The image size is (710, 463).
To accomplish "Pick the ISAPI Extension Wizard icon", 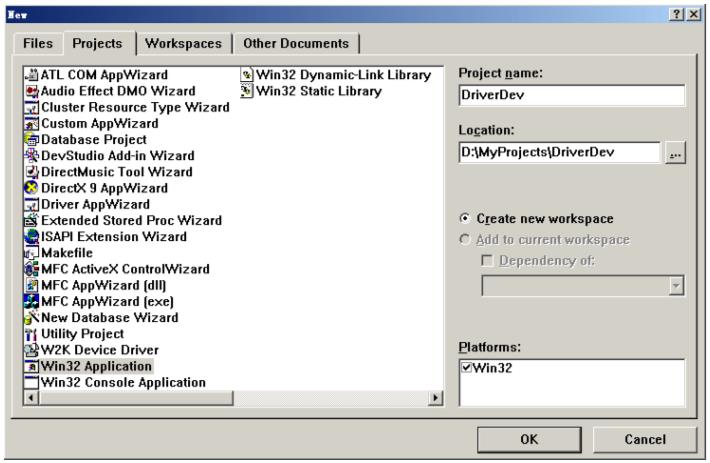I will pos(31,237).
